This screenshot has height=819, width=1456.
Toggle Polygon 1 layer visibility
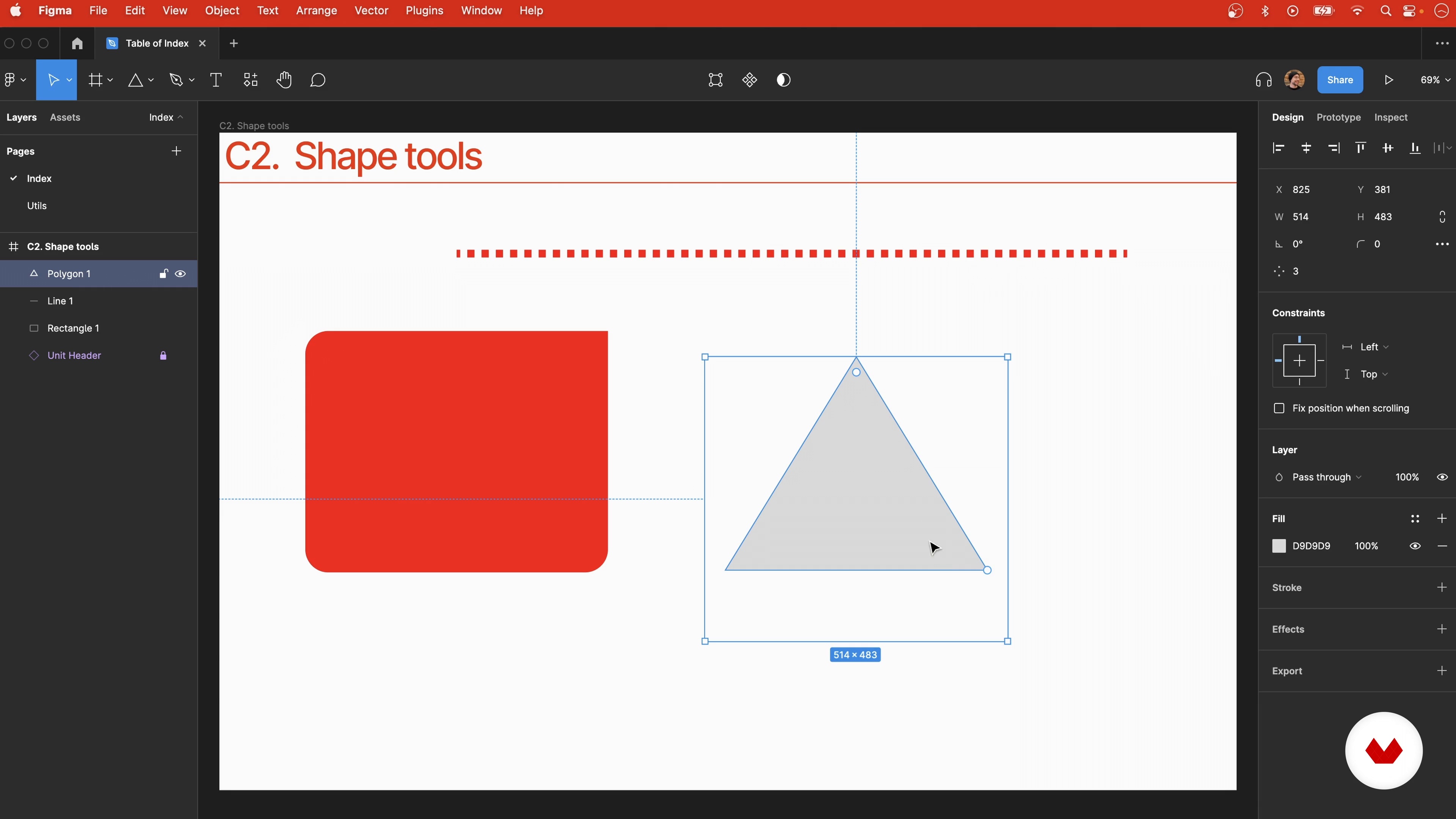(x=180, y=273)
